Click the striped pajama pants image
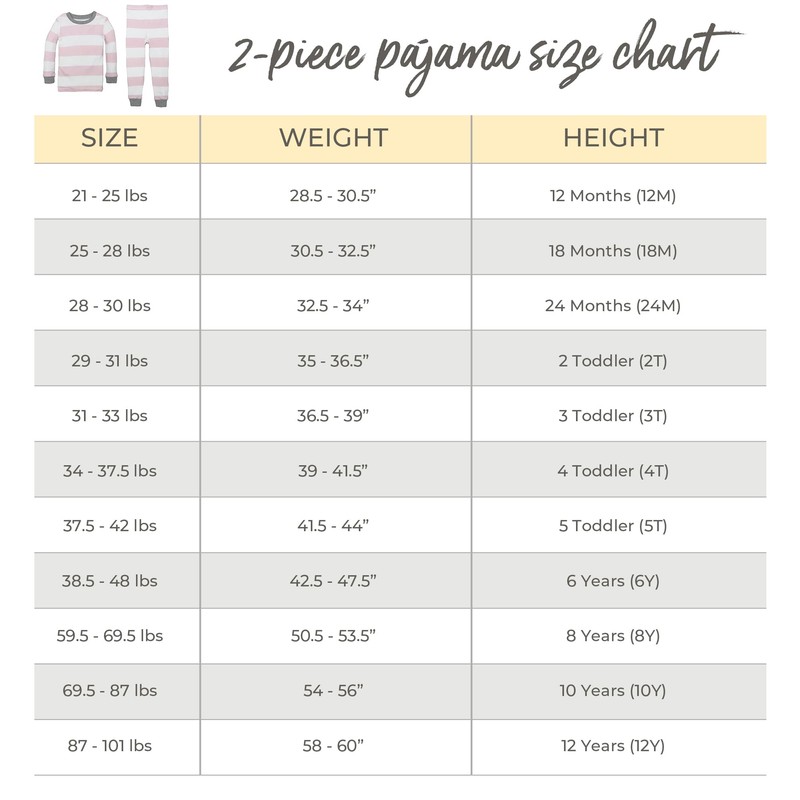 coord(147,55)
